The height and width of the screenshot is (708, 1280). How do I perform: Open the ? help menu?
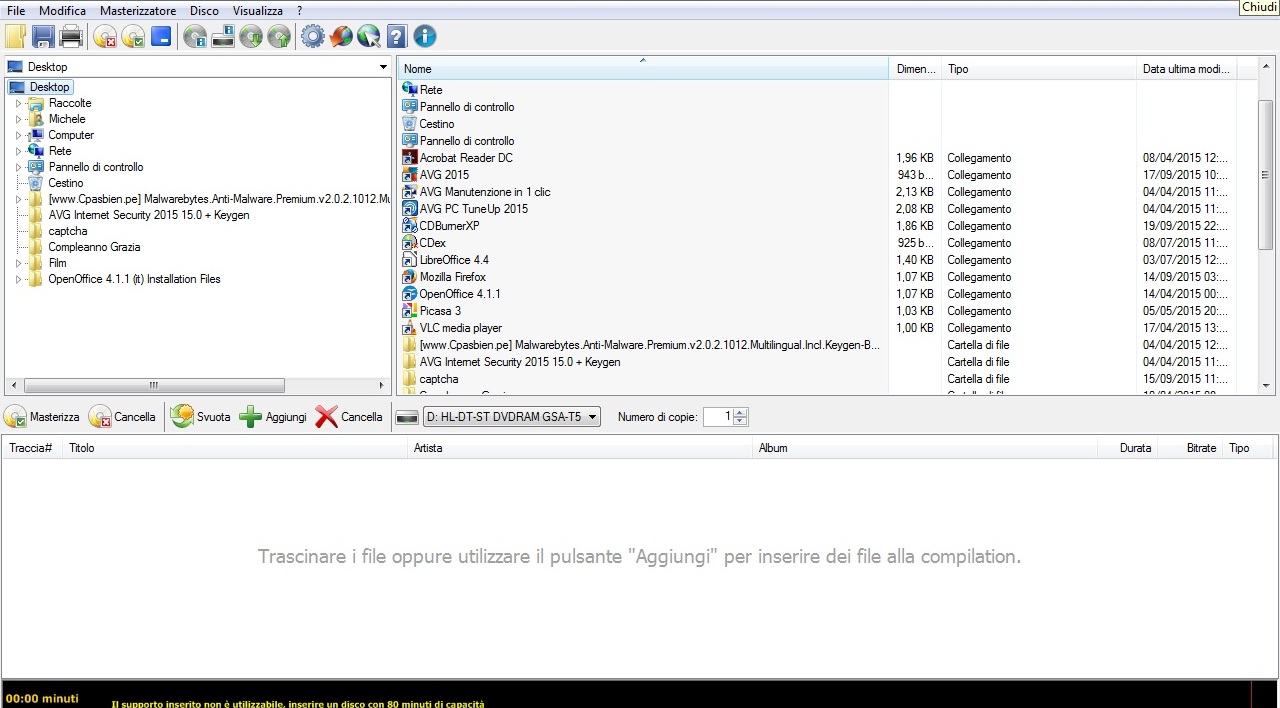[x=300, y=10]
